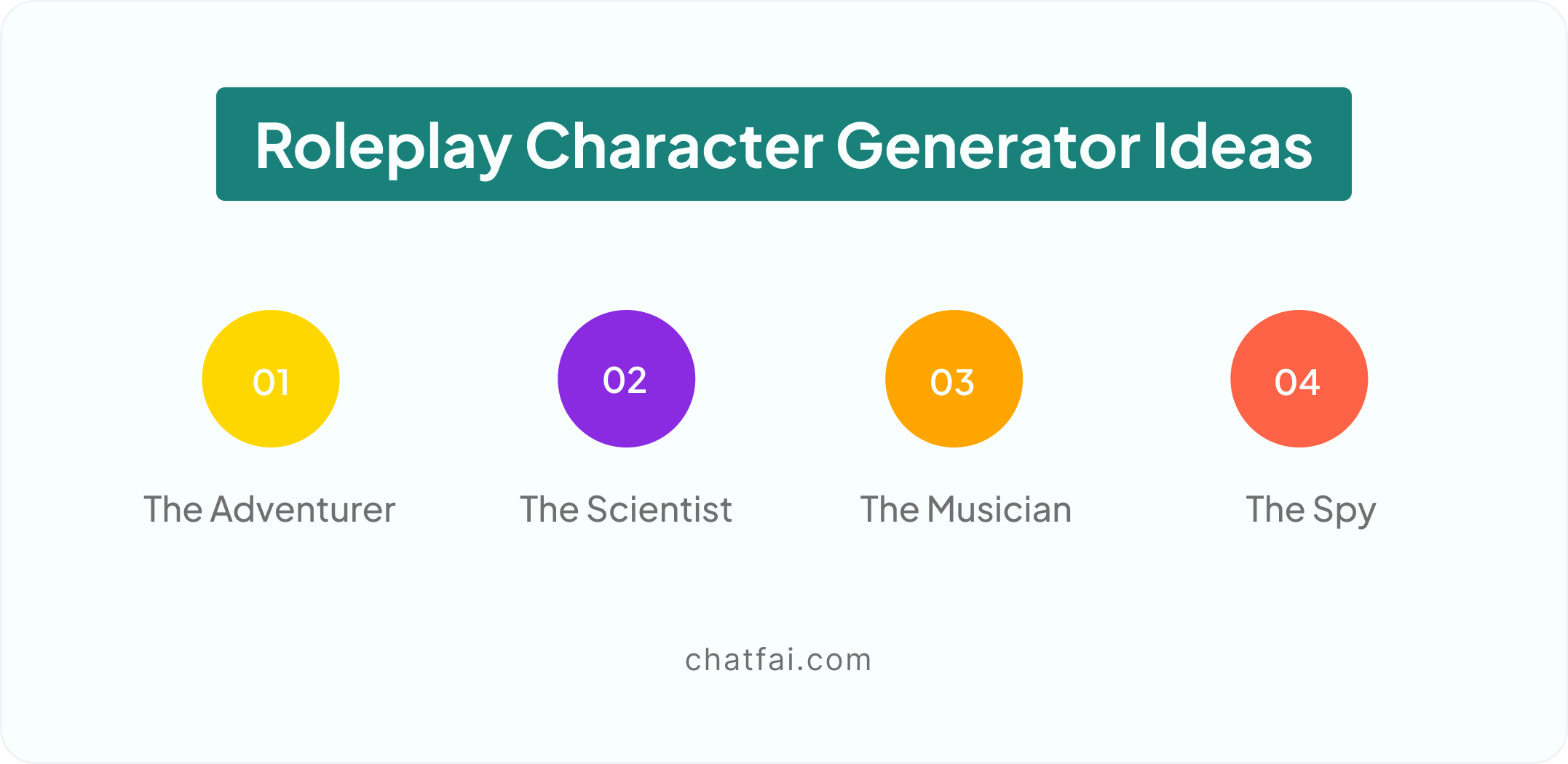Select the word Scientist under circle 02
Viewport: 1568px width, 764px height.
(660, 509)
